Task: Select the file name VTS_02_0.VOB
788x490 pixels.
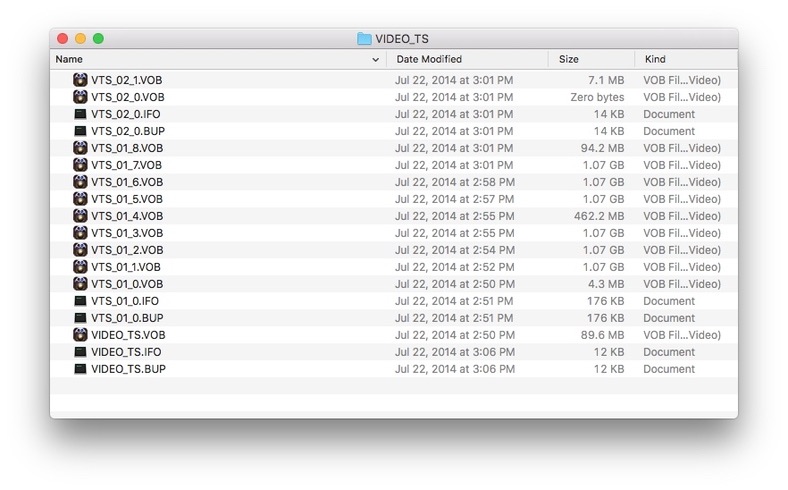Action: (128, 97)
